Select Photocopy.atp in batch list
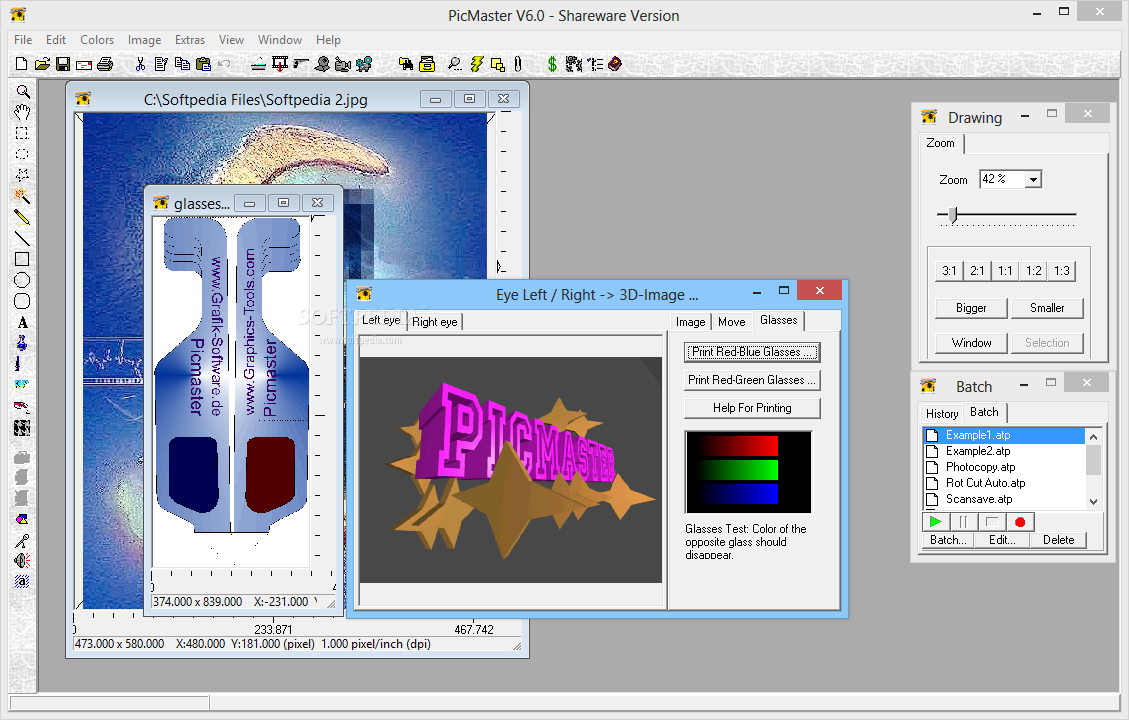The width and height of the screenshot is (1129, 720). [1004, 467]
